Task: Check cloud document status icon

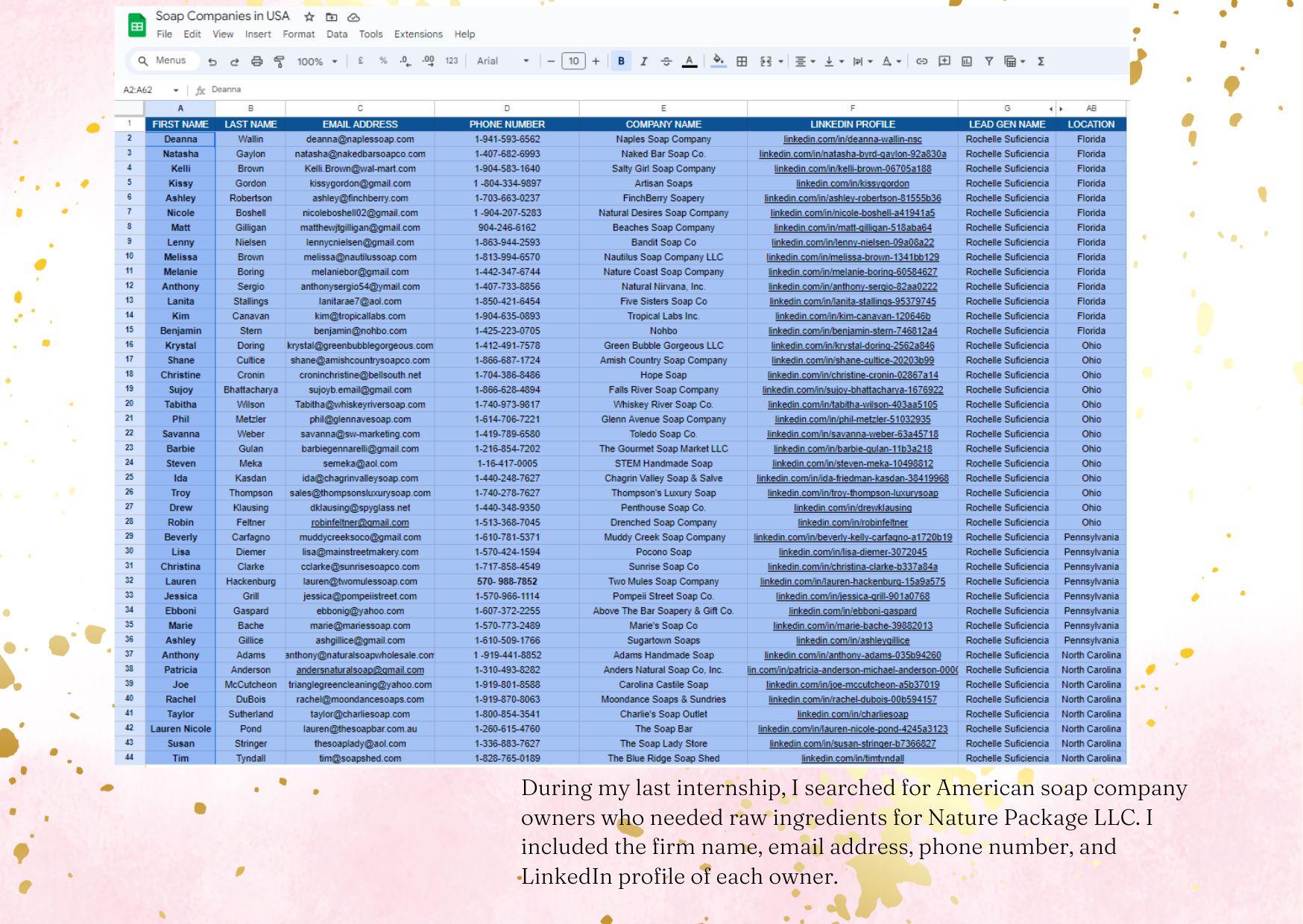Action: 354,16
